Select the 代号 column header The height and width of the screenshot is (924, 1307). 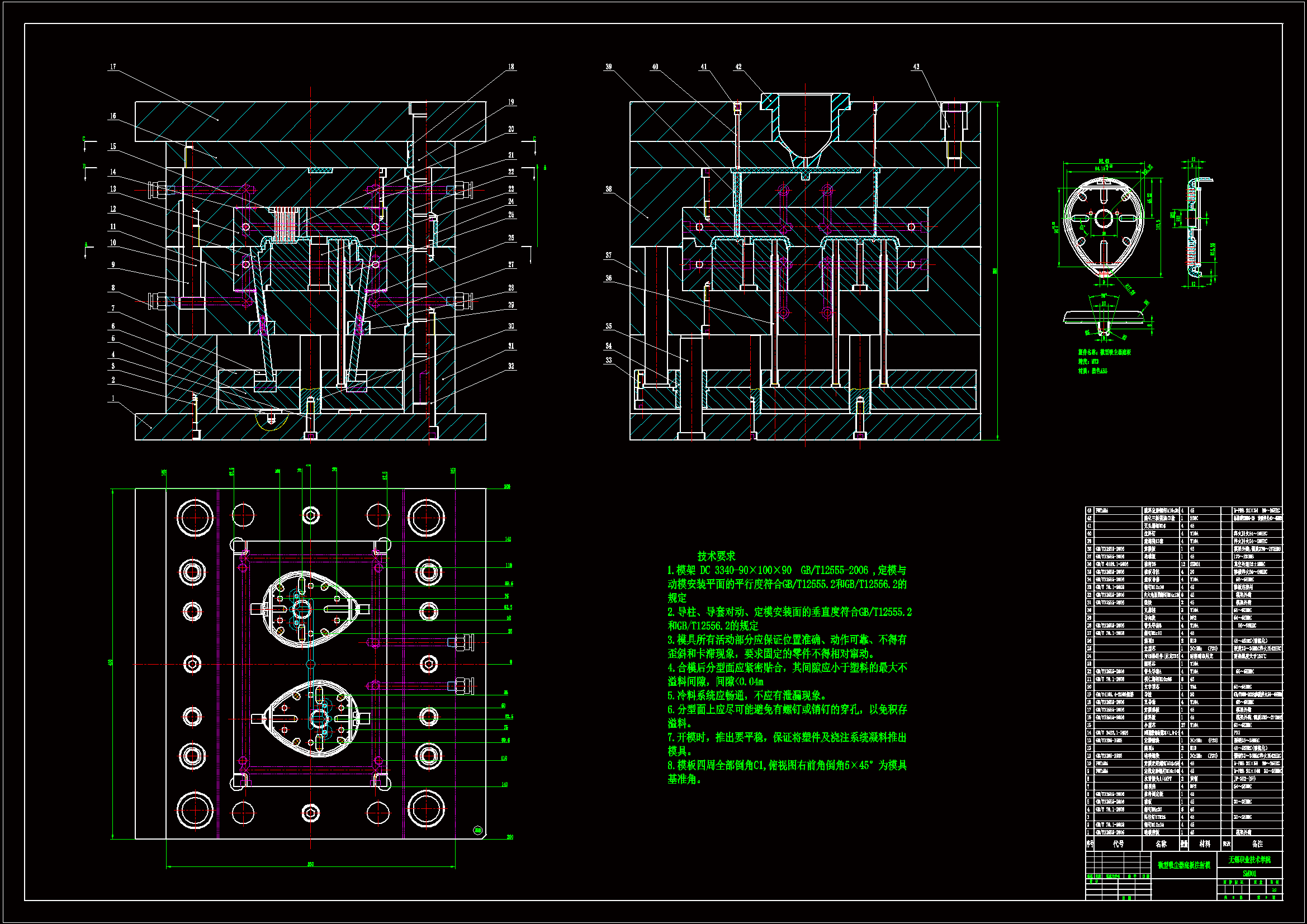point(1118,844)
